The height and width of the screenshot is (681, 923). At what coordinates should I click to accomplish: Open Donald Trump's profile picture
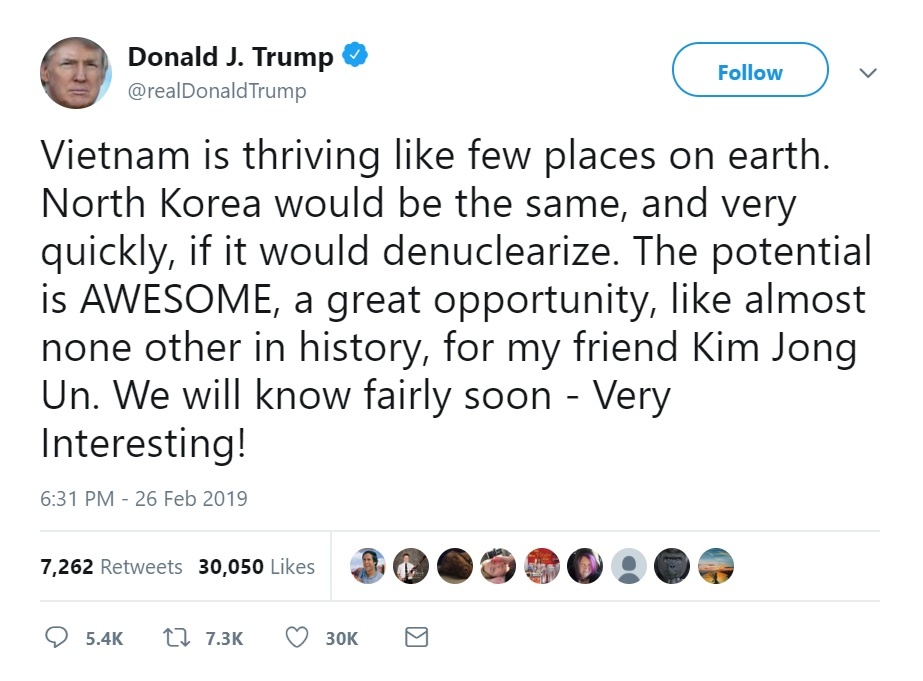click(x=76, y=72)
